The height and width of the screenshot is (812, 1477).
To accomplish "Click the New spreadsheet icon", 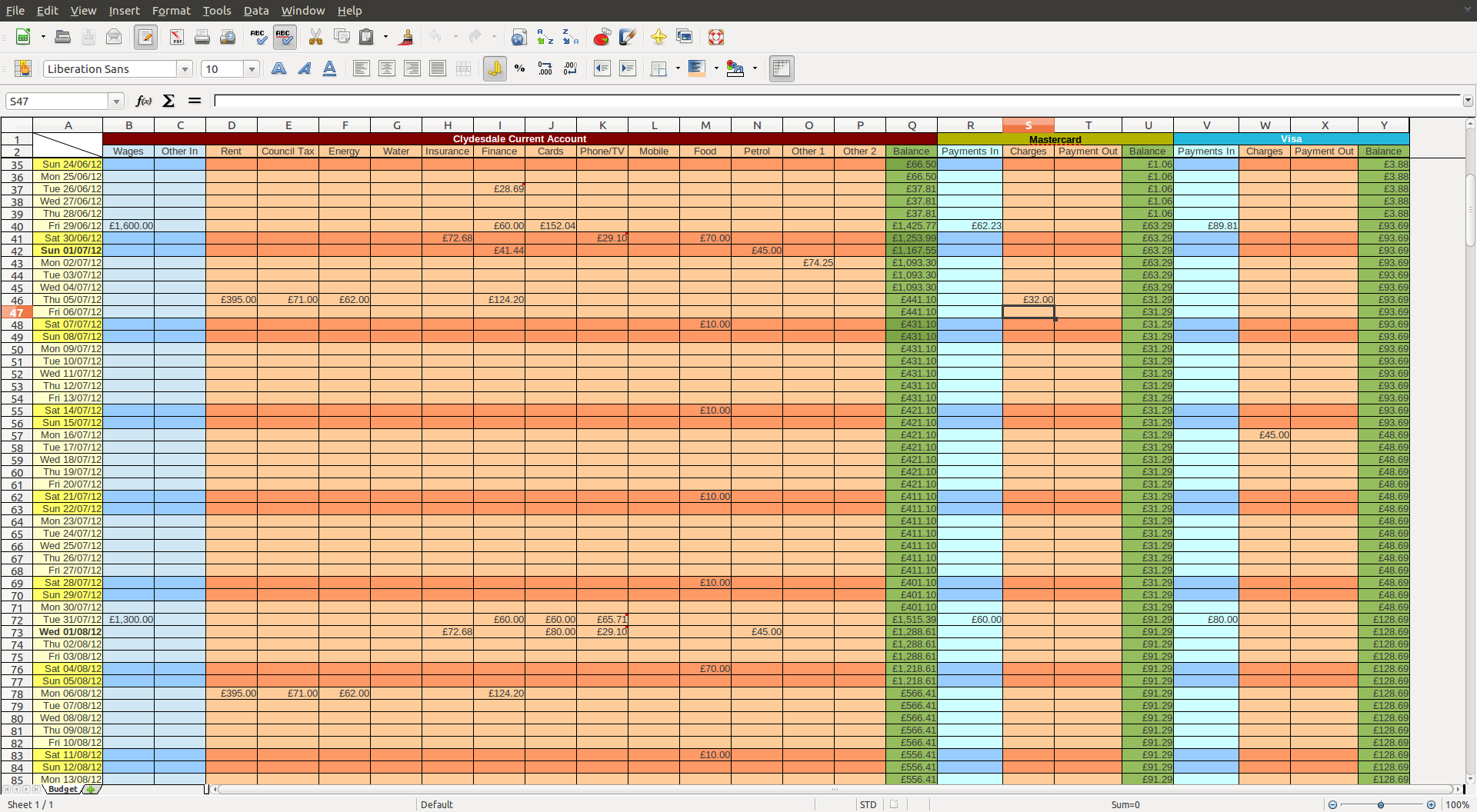I will point(23,37).
